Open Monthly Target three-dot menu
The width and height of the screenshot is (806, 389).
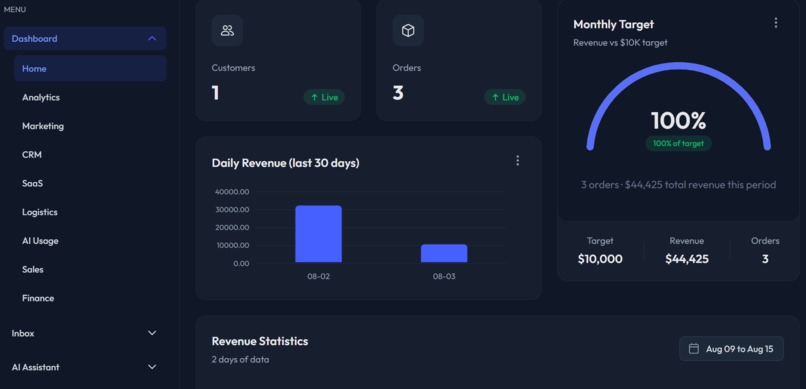pos(776,23)
